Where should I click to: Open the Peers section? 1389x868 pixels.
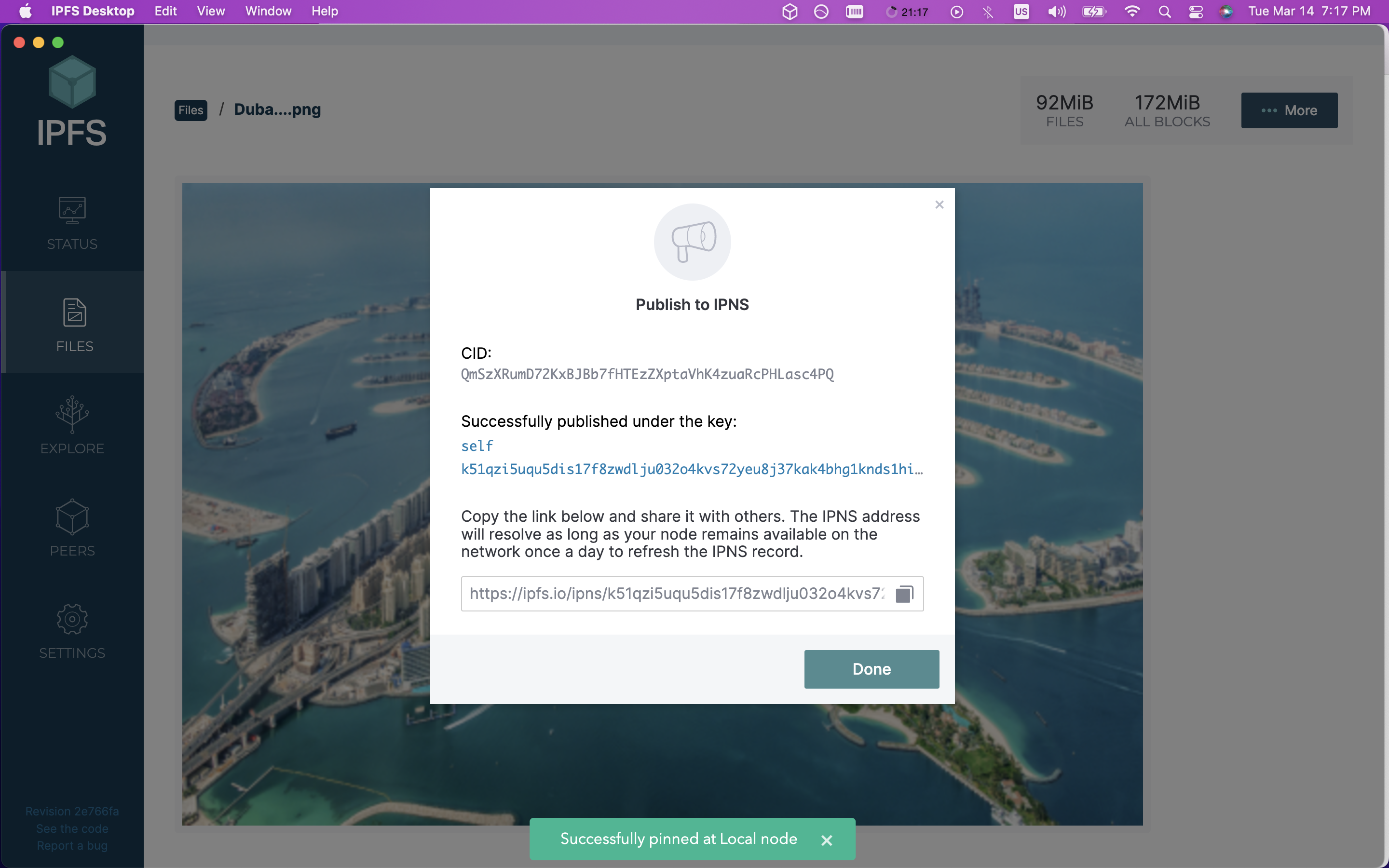pos(72,529)
